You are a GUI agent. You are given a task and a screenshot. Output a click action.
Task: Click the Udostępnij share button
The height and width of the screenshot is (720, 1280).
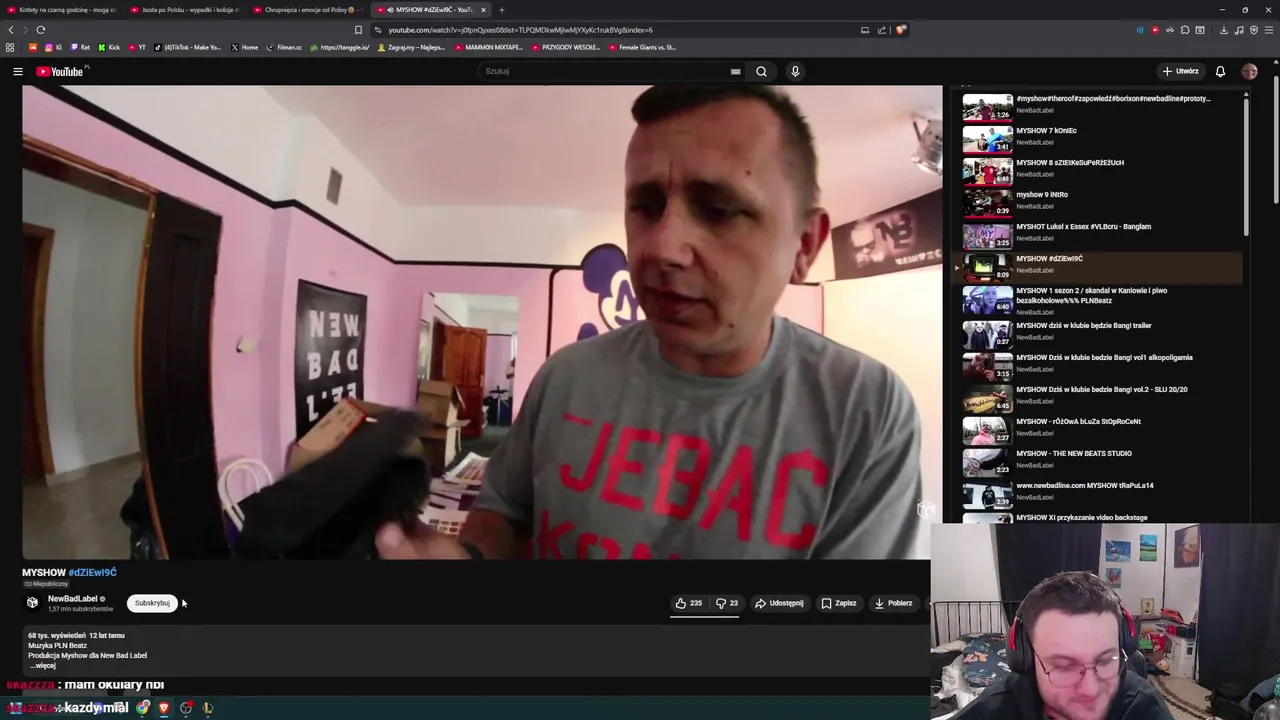(x=779, y=603)
